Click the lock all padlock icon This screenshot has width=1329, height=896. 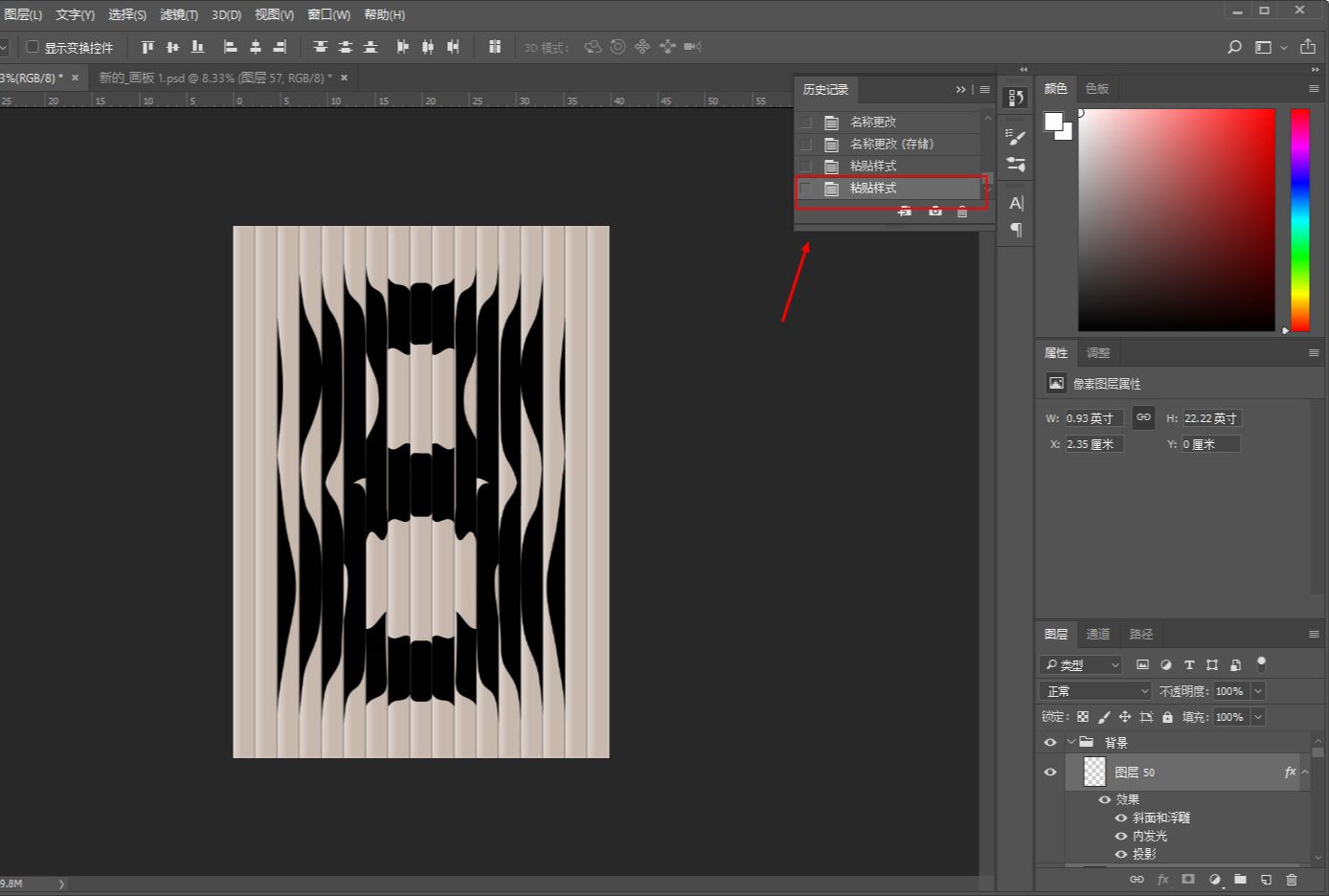coord(1167,716)
